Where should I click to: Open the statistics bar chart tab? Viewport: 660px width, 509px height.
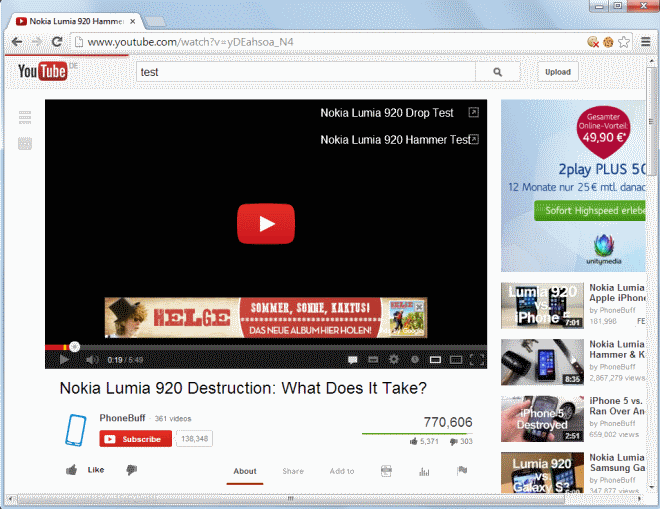pos(424,471)
